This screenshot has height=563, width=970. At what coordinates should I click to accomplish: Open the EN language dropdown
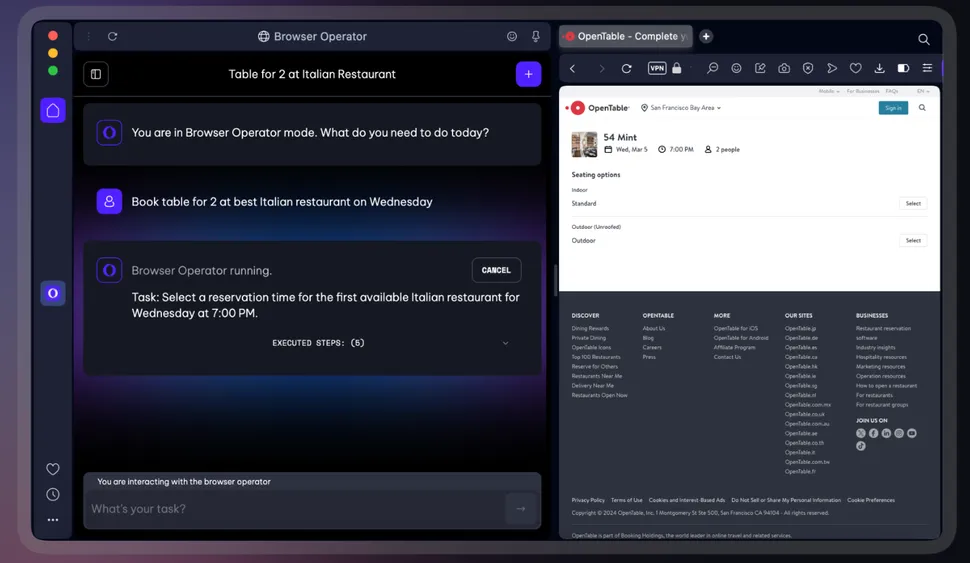922,91
